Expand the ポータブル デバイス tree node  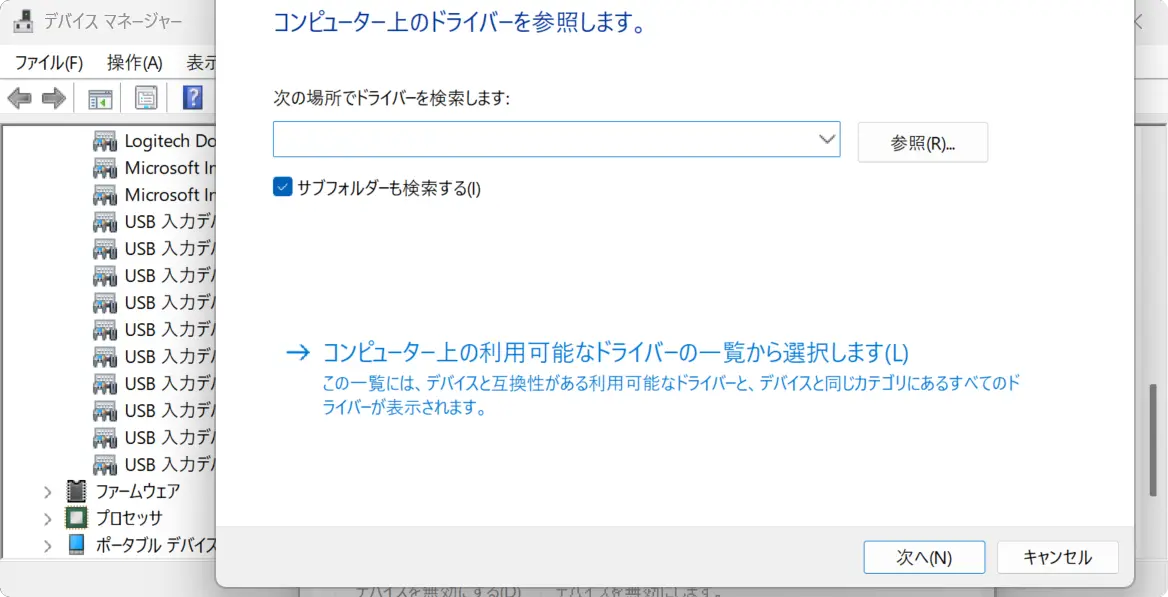(47, 546)
